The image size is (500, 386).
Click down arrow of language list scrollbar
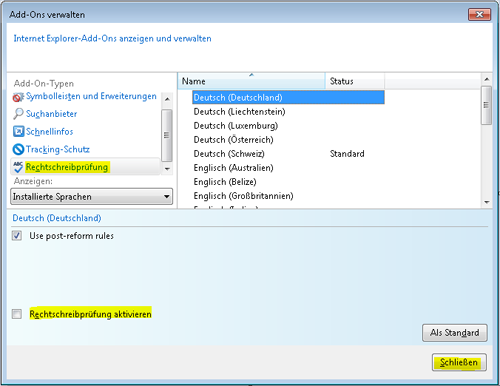(487, 202)
